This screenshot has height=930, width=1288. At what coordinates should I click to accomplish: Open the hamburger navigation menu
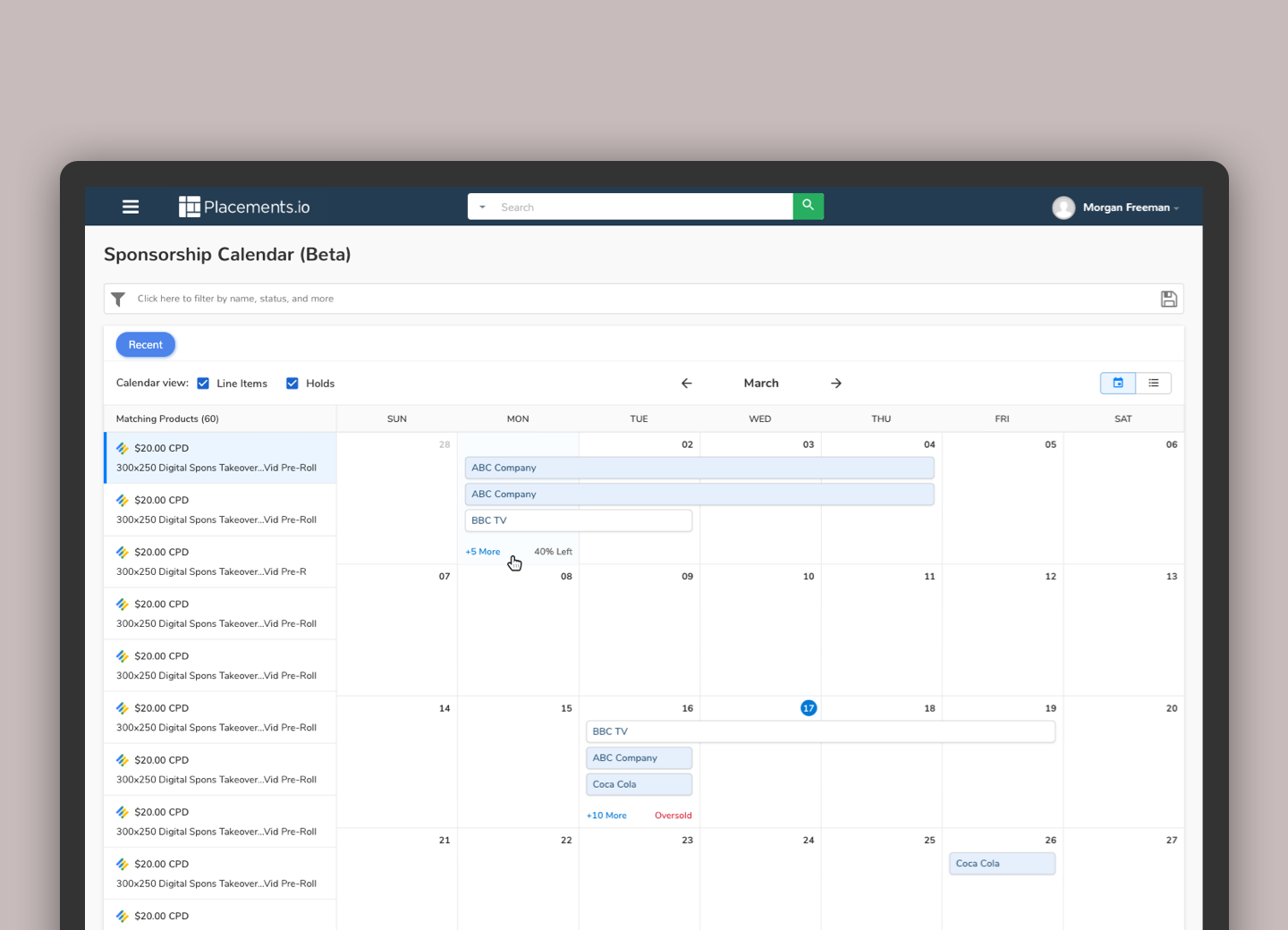click(x=131, y=207)
